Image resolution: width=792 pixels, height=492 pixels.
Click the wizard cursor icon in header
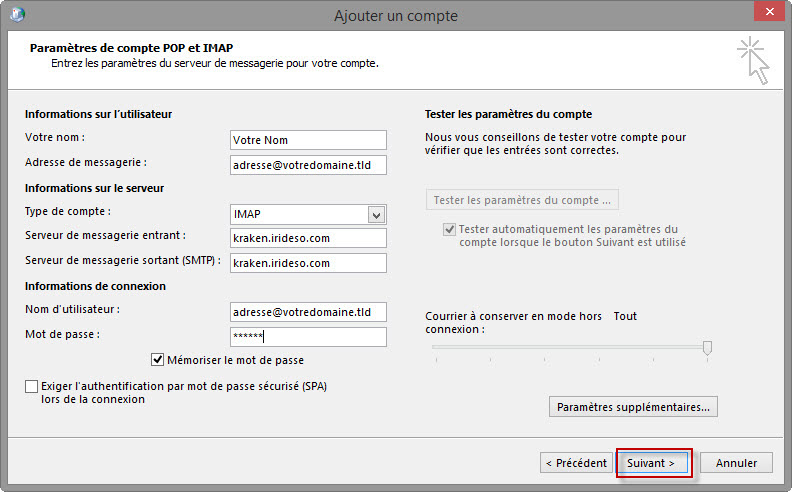coord(753,58)
